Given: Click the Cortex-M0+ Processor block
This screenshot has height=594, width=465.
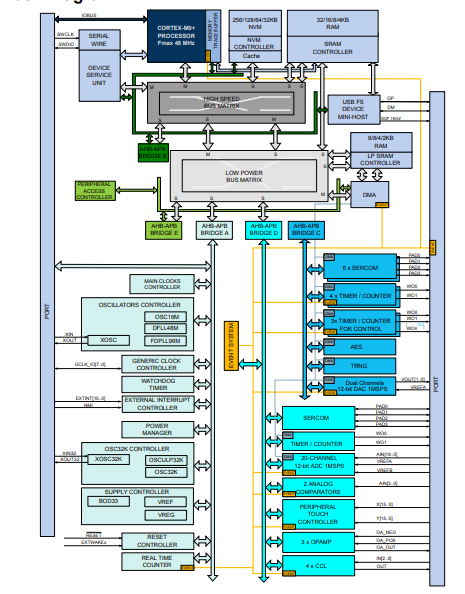Looking at the screenshot, I should coord(177,36).
